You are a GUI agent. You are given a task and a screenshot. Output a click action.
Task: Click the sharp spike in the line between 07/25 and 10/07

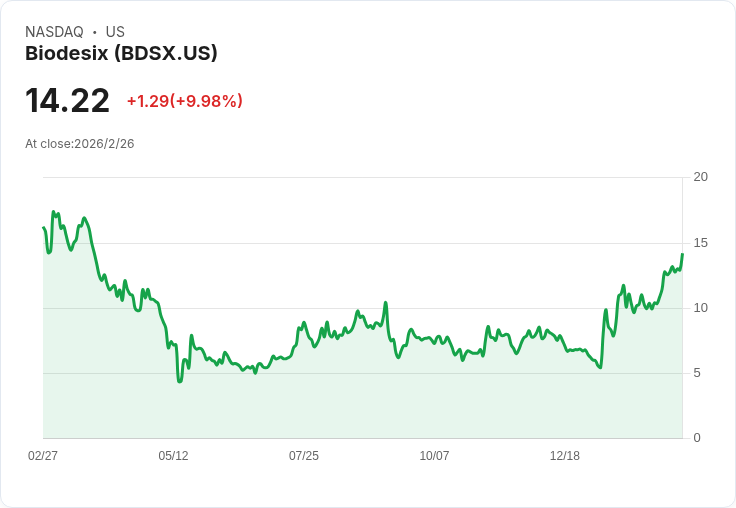pyautogui.click(x=385, y=302)
